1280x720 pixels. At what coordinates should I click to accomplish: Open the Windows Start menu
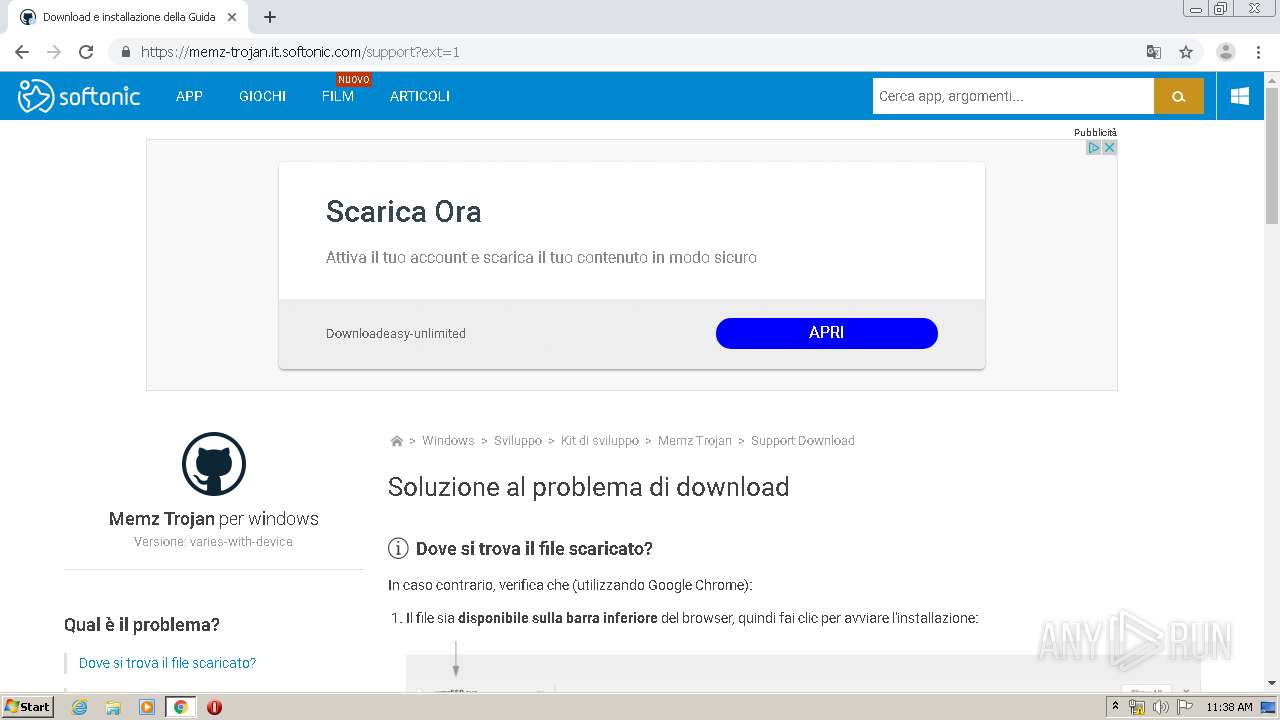coord(28,706)
